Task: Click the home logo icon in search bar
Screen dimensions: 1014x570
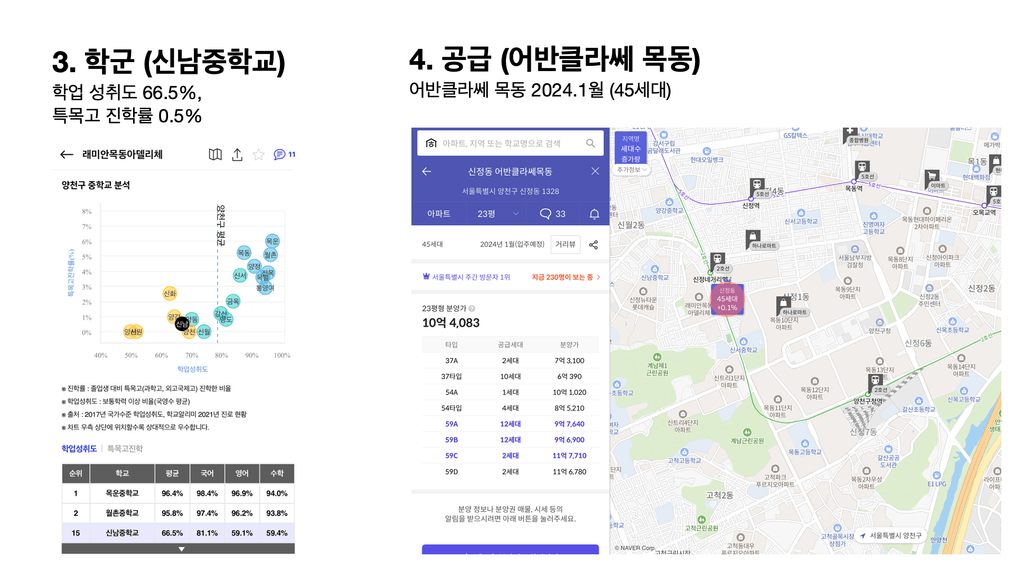Action: pos(431,143)
